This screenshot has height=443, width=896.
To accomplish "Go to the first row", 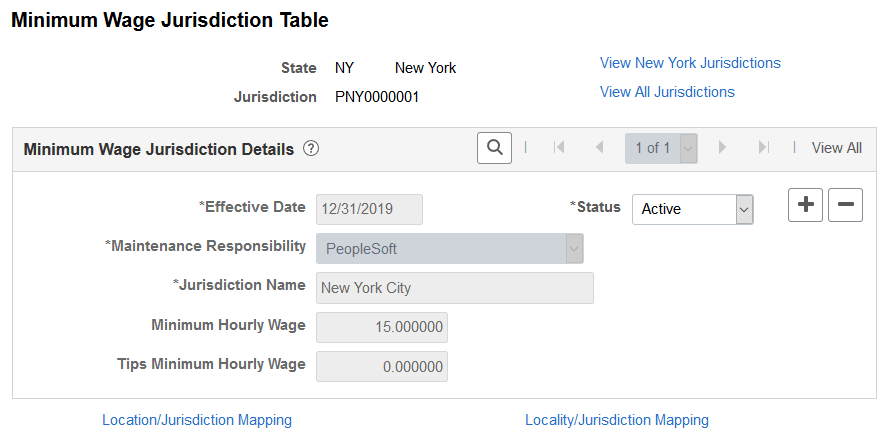I will point(559,148).
